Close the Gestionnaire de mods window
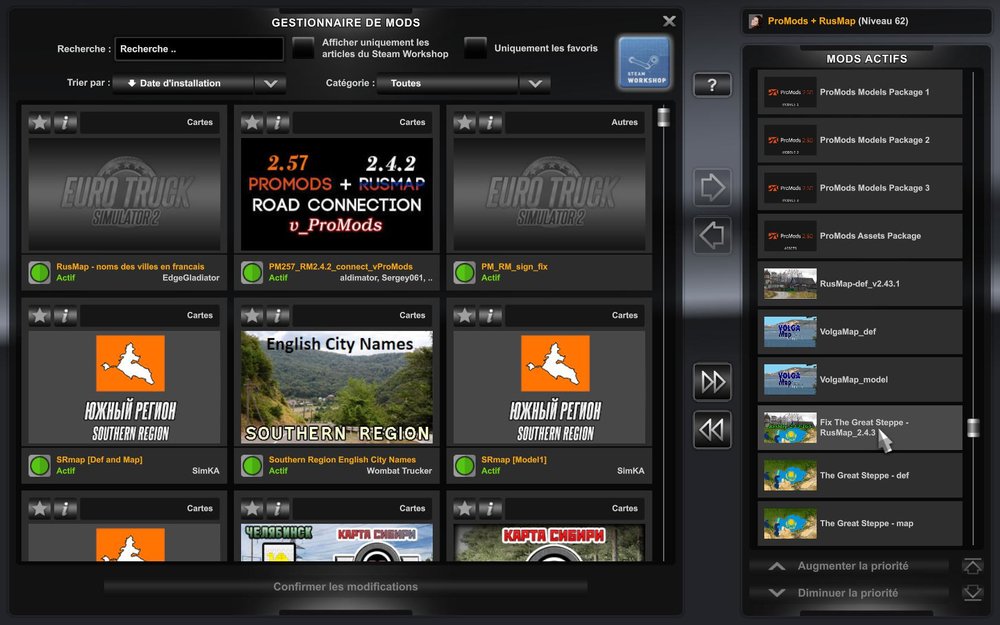 669,21
